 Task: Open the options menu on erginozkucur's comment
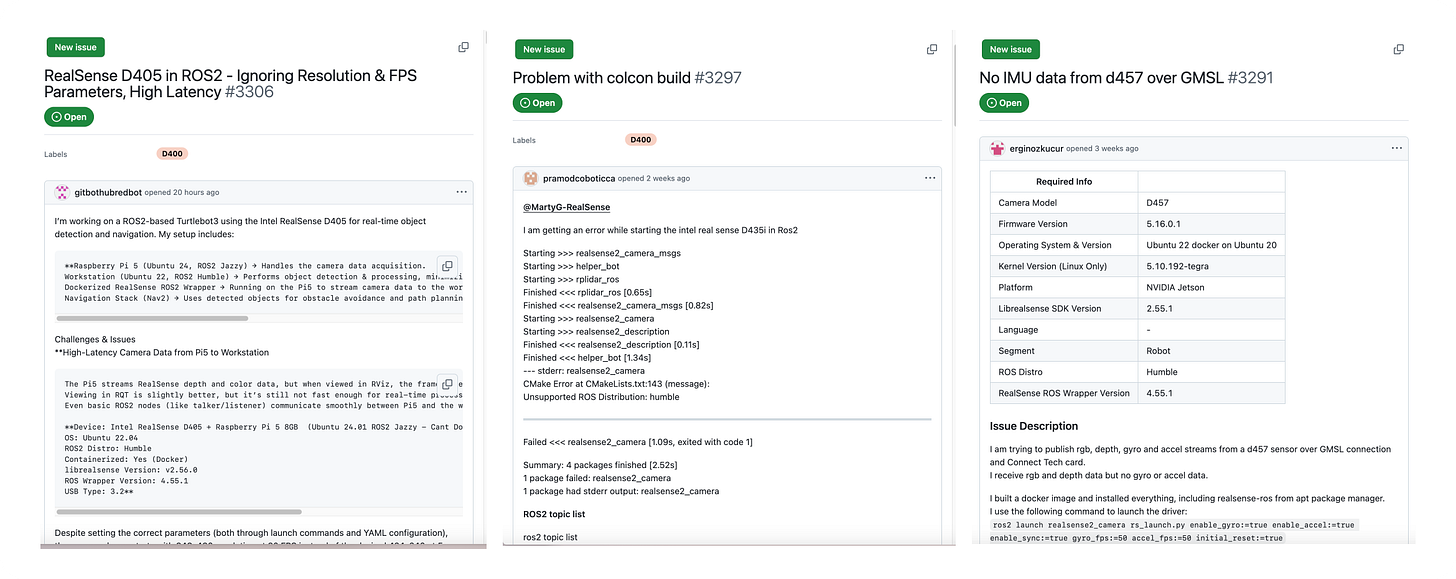click(x=1397, y=148)
